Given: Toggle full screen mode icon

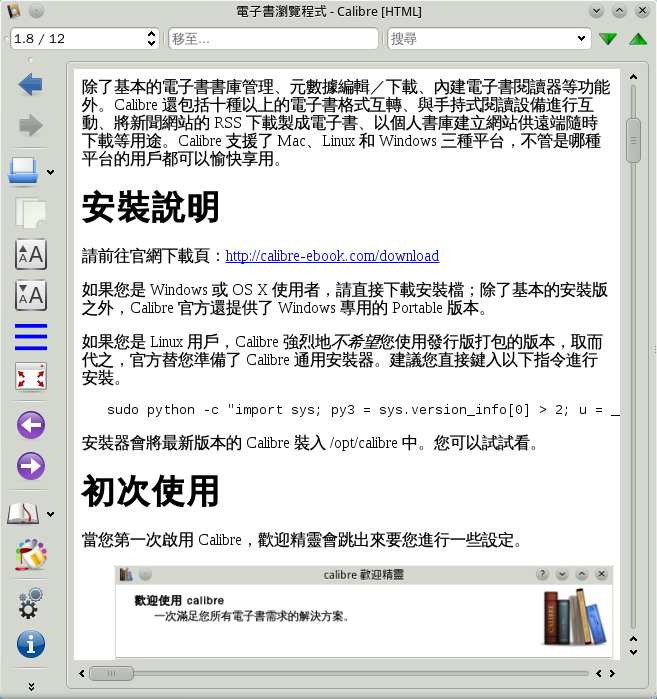Looking at the screenshot, I should (x=31, y=377).
